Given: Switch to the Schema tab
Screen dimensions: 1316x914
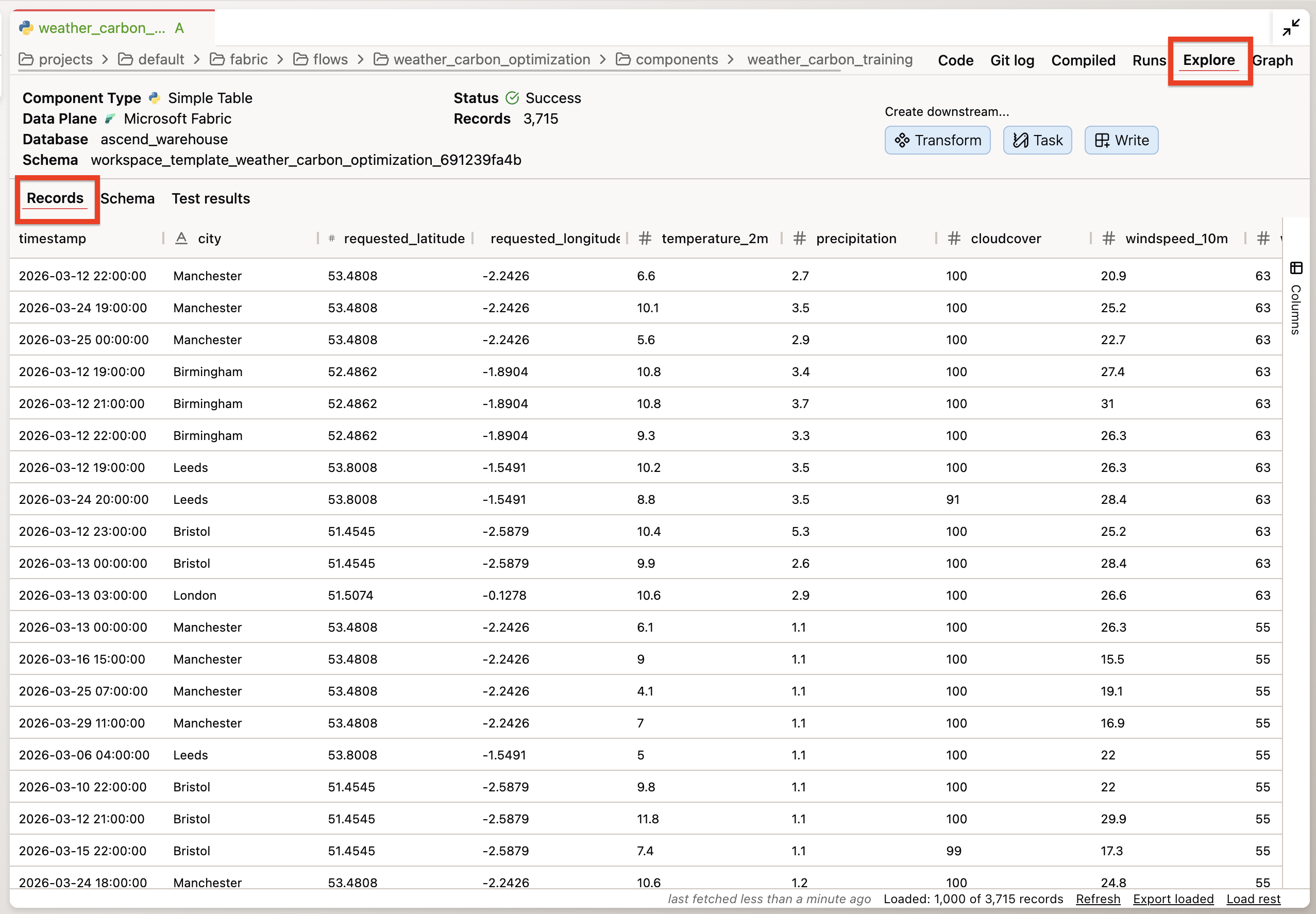Looking at the screenshot, I should click(x=127, y=198).
